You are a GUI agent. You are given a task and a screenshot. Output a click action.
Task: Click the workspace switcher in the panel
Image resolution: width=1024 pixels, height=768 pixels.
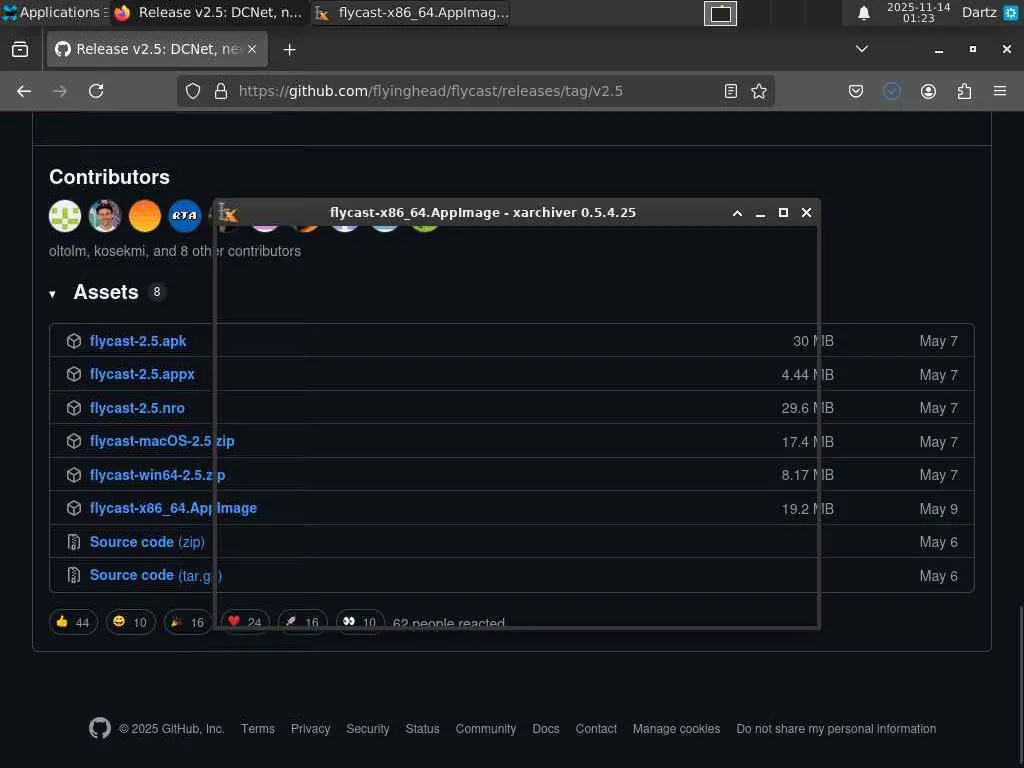tap(720, 13)
